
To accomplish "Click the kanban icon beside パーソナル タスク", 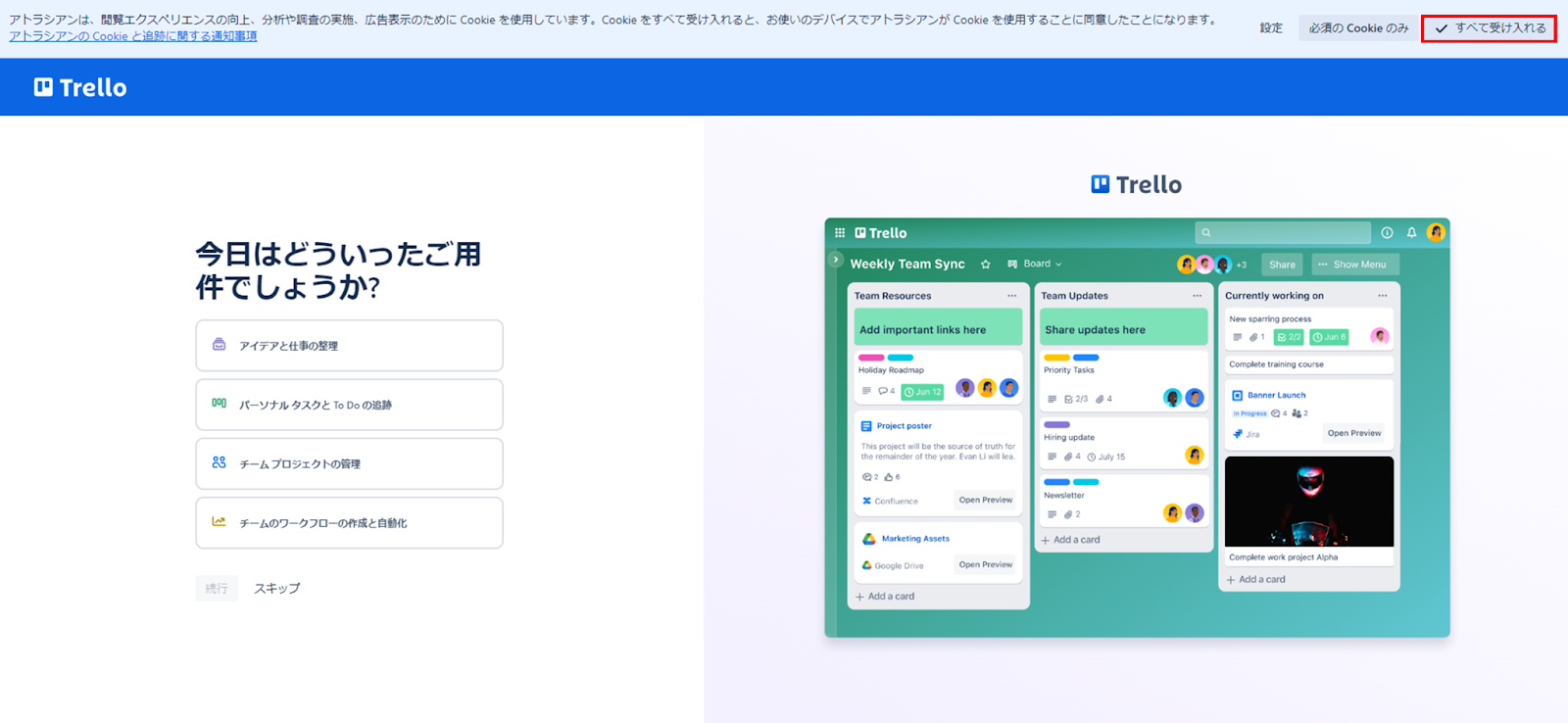I will (x=220, y=403).
